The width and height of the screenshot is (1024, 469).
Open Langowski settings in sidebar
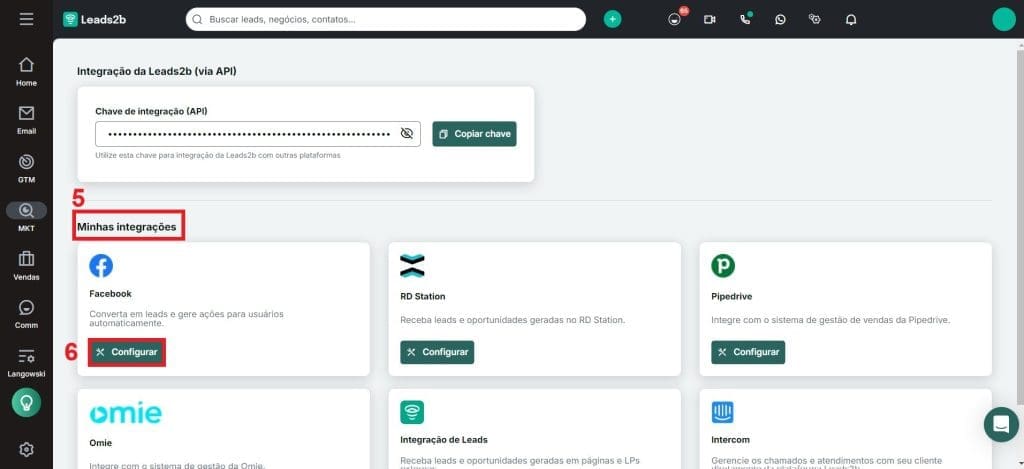(26, 363)
